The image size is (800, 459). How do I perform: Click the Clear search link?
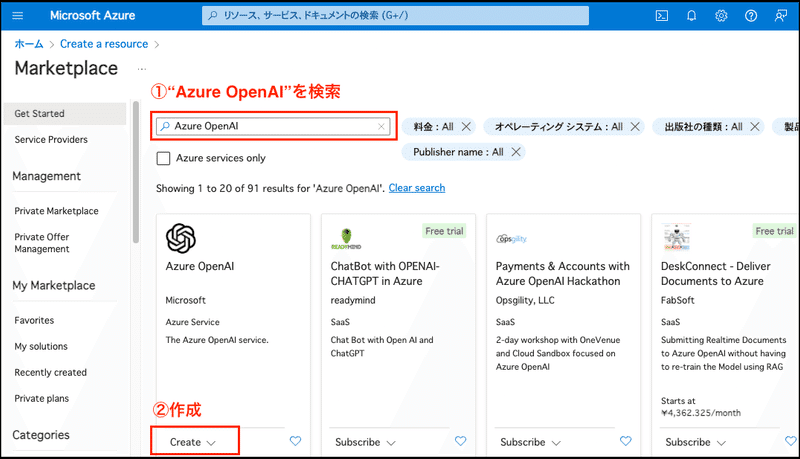click(x=417, y=188)
